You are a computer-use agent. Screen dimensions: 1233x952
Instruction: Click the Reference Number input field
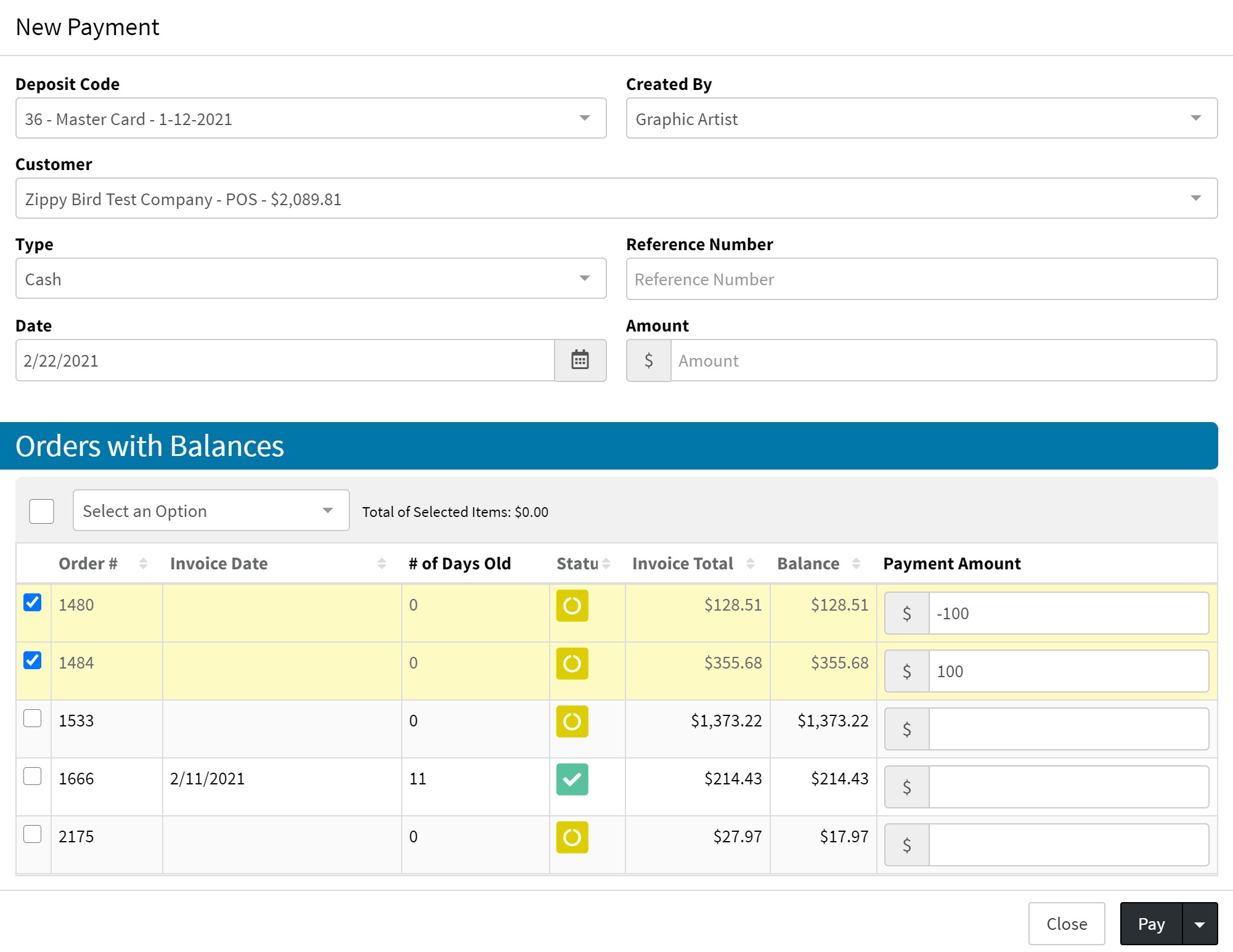coord(921,279)
